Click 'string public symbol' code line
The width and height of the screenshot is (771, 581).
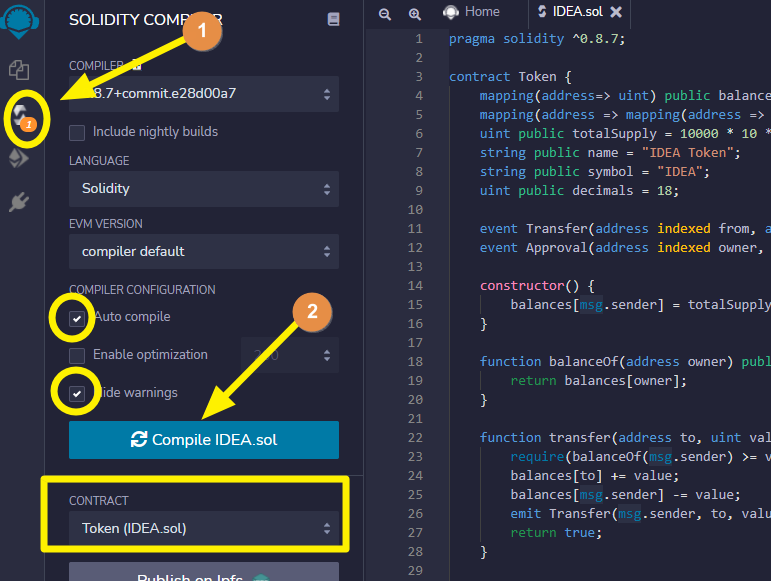[594, 172]
